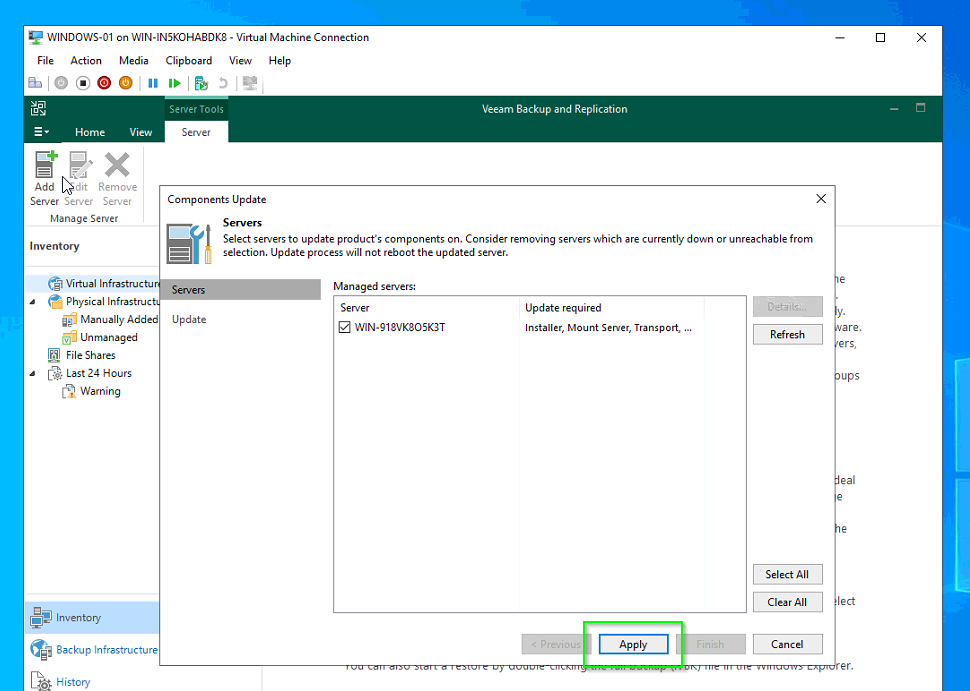Open the Backup Infrastructure navigation view

[92, 650]
